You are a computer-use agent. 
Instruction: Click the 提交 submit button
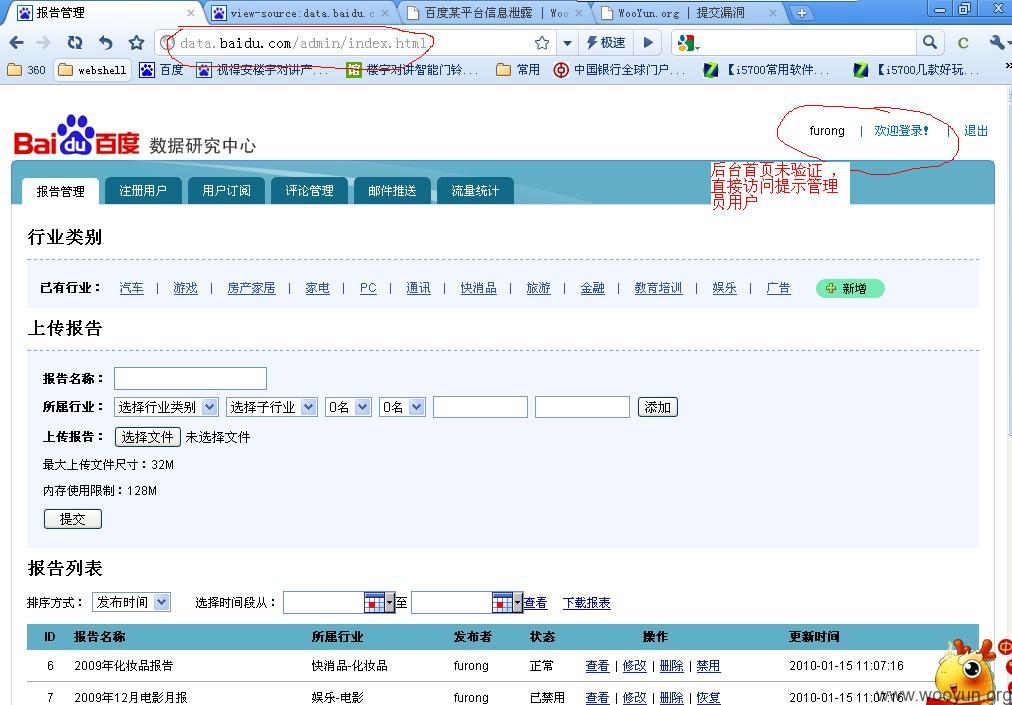(x=73, y=519)
